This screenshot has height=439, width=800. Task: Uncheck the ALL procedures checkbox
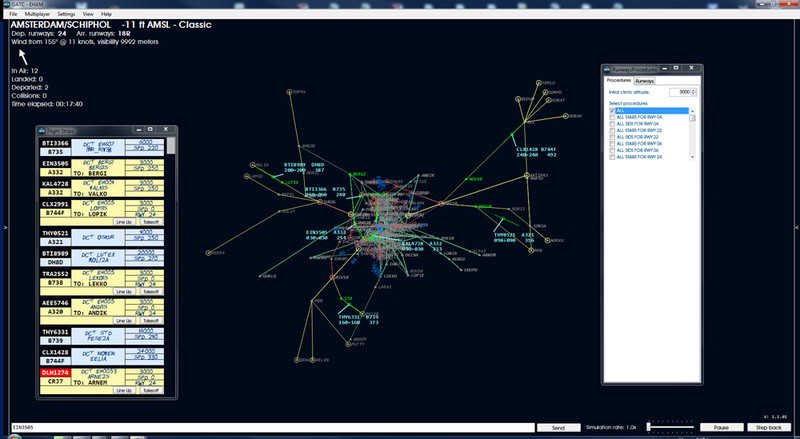point(612,111)
